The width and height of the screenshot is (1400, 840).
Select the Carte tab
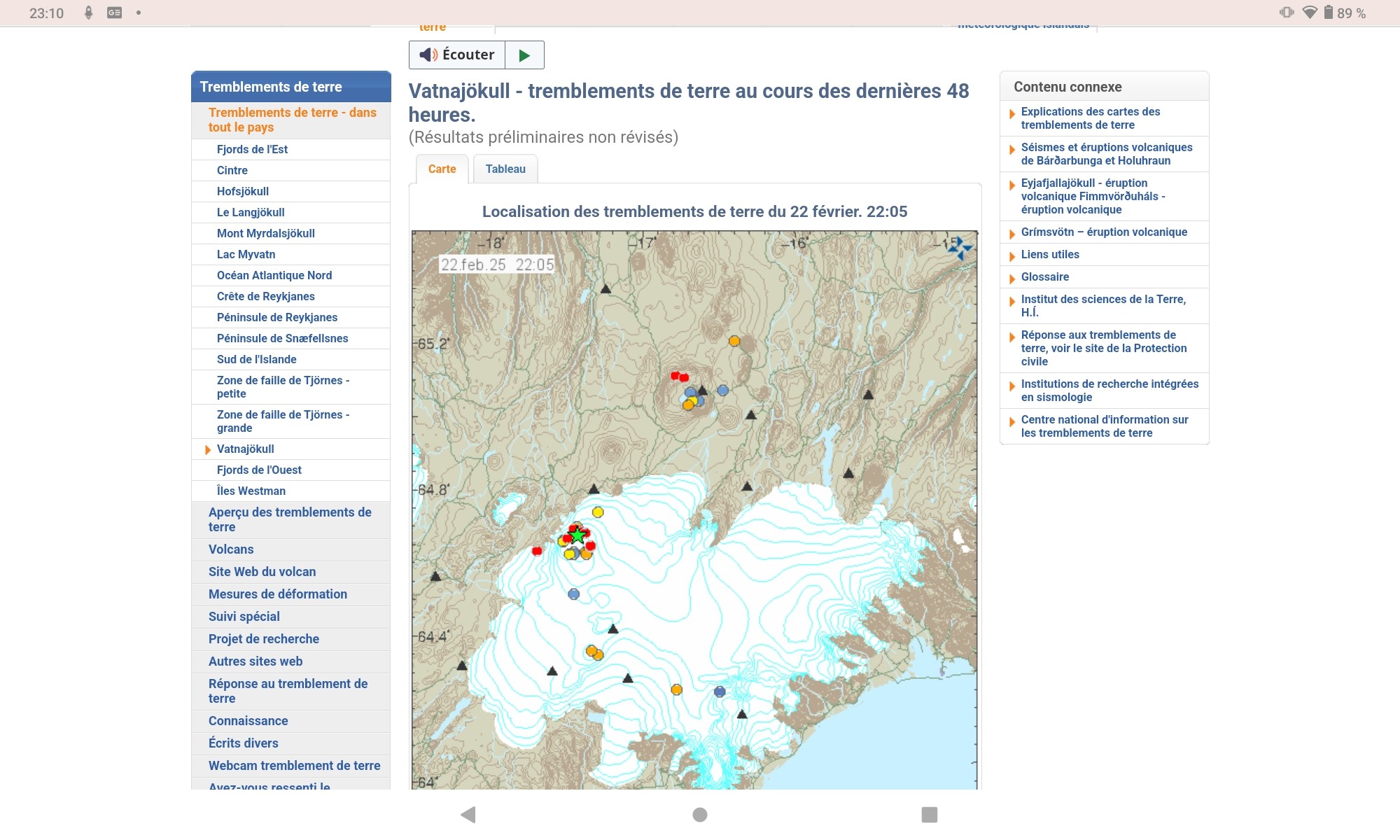point(442,169)
